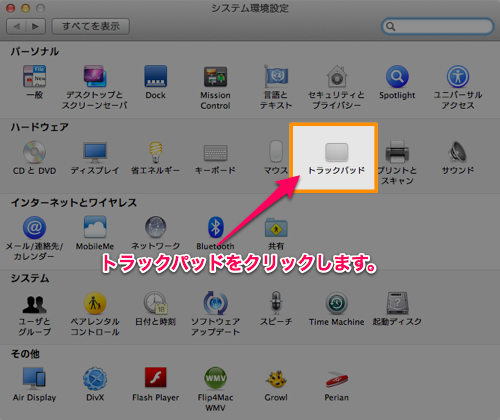Open キーボード (Keyboard) preferences
Screen dimensions: 500x420
pos(215,153)
